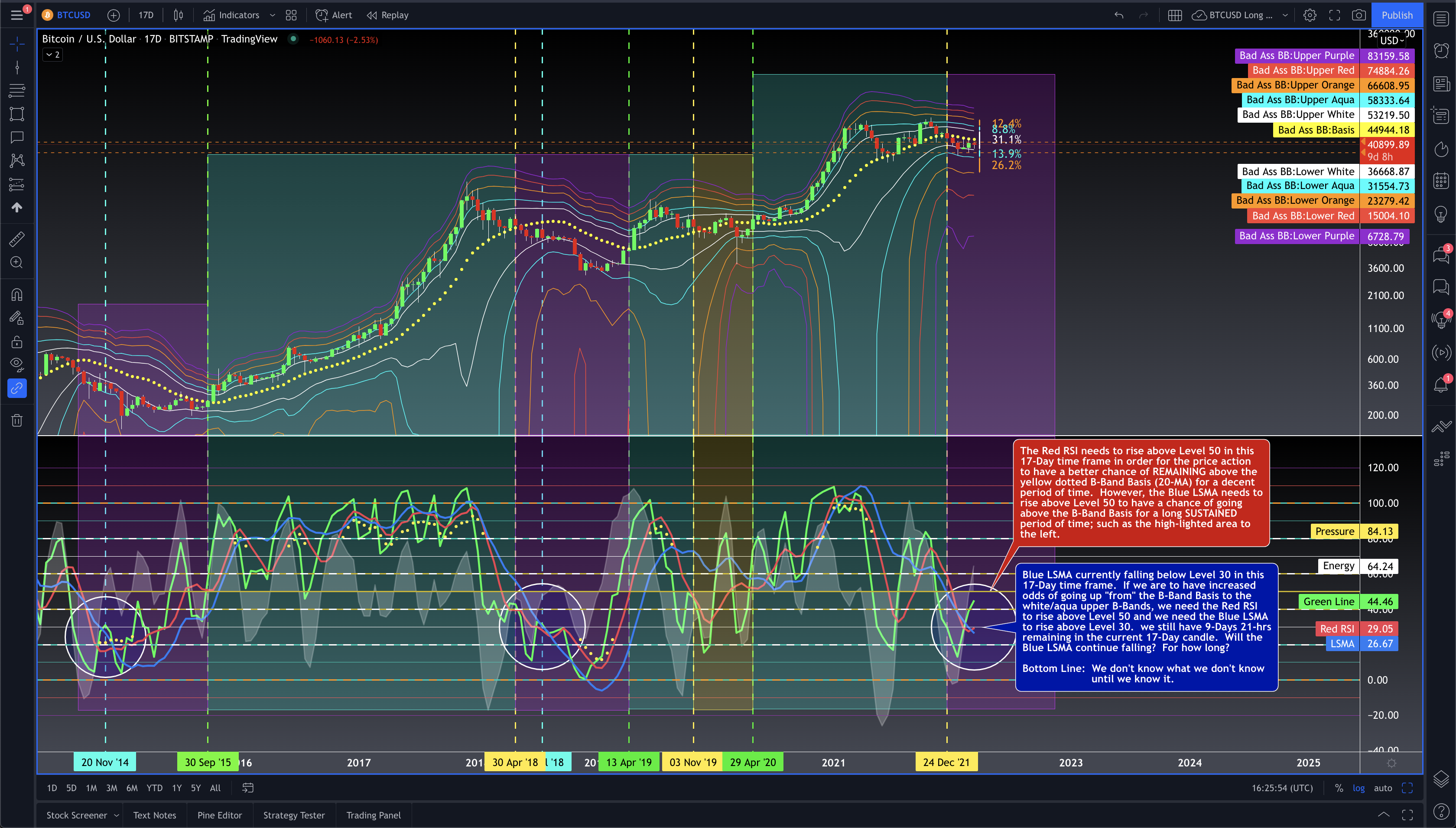Select 1M date range
1456x828 pixels.
point(91,788)
